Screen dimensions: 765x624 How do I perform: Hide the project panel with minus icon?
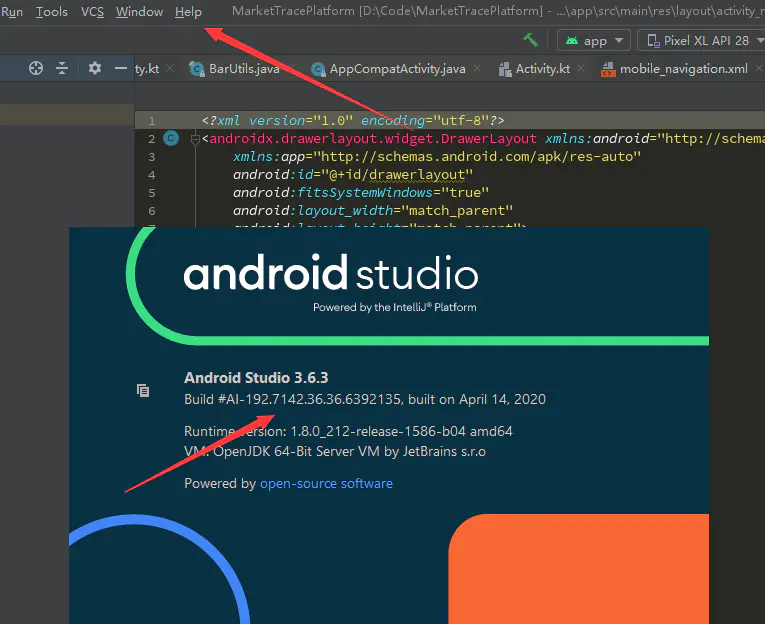click(121, 68)
